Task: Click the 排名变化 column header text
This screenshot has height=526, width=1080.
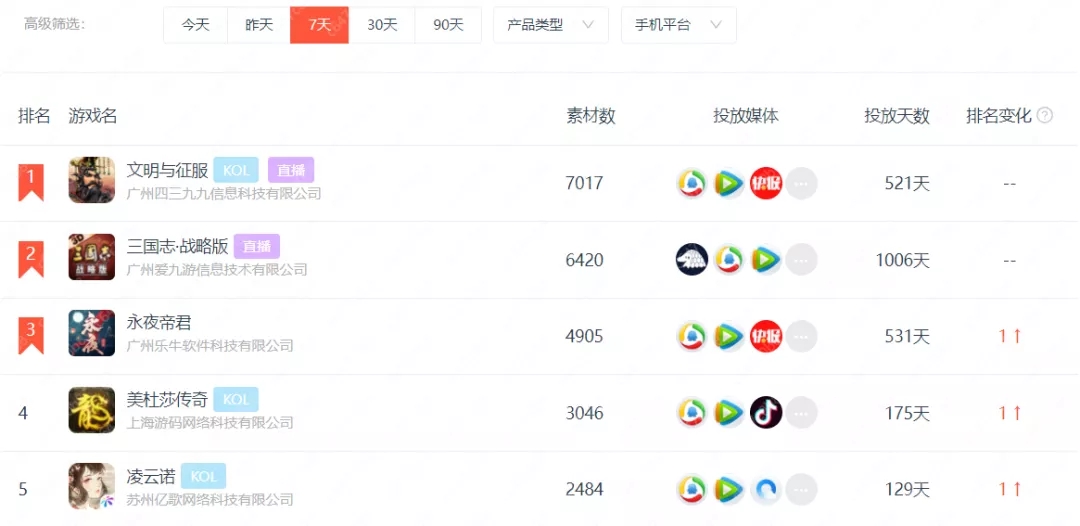Action: coord(999,116)
